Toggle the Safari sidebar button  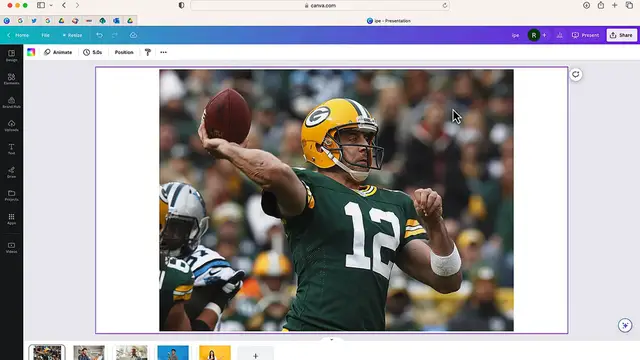tap(41, 5)
